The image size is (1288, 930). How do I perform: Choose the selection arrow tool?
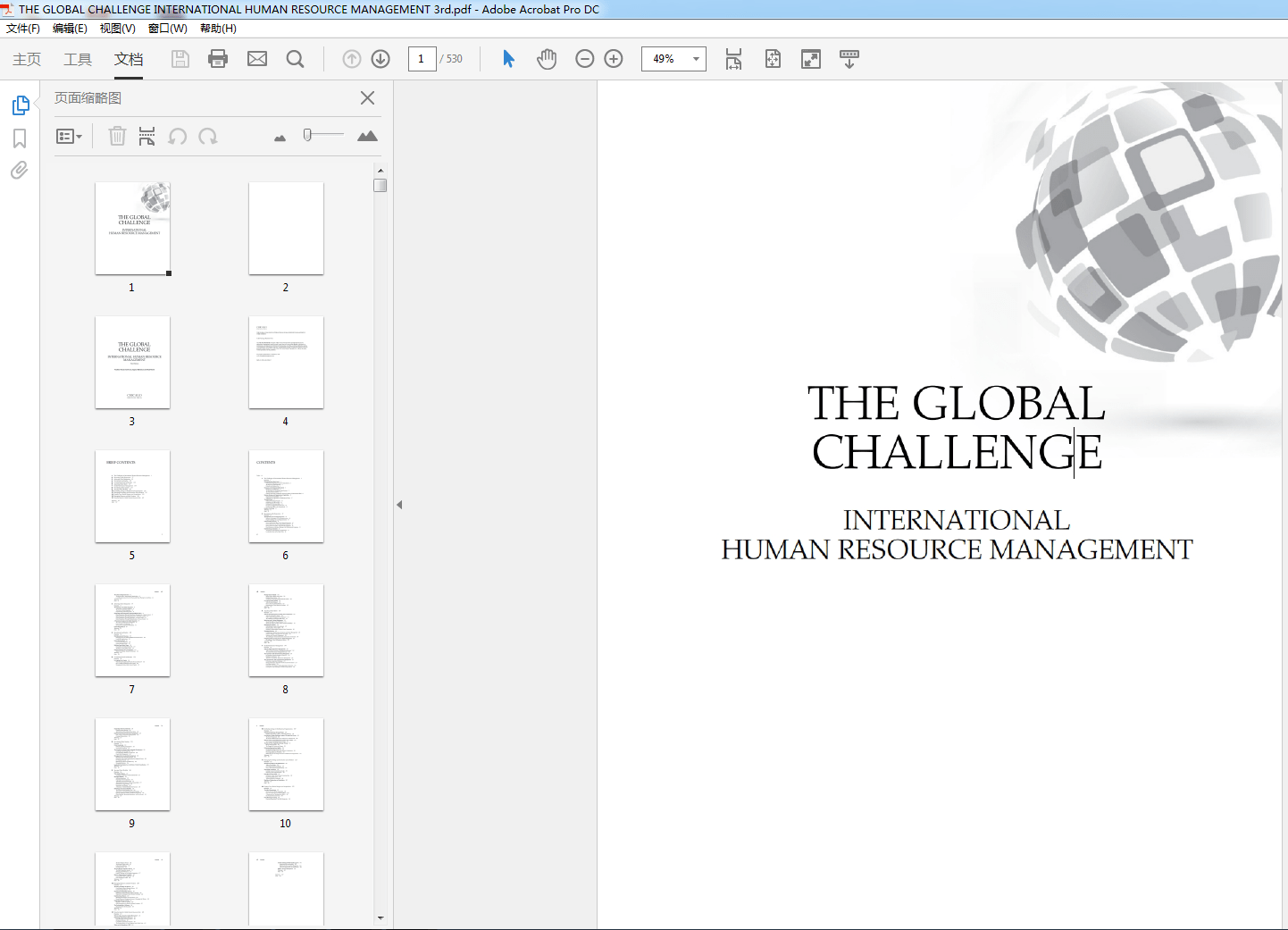[x=508, y=59]
